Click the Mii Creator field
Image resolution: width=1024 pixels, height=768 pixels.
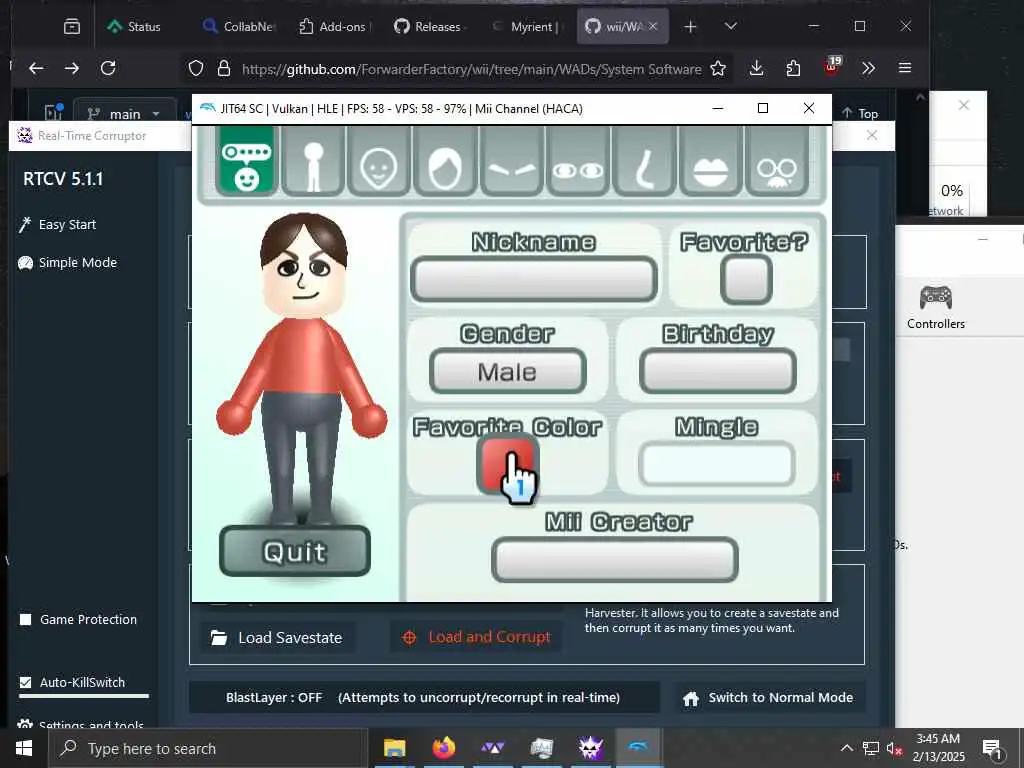pos(615,560)
